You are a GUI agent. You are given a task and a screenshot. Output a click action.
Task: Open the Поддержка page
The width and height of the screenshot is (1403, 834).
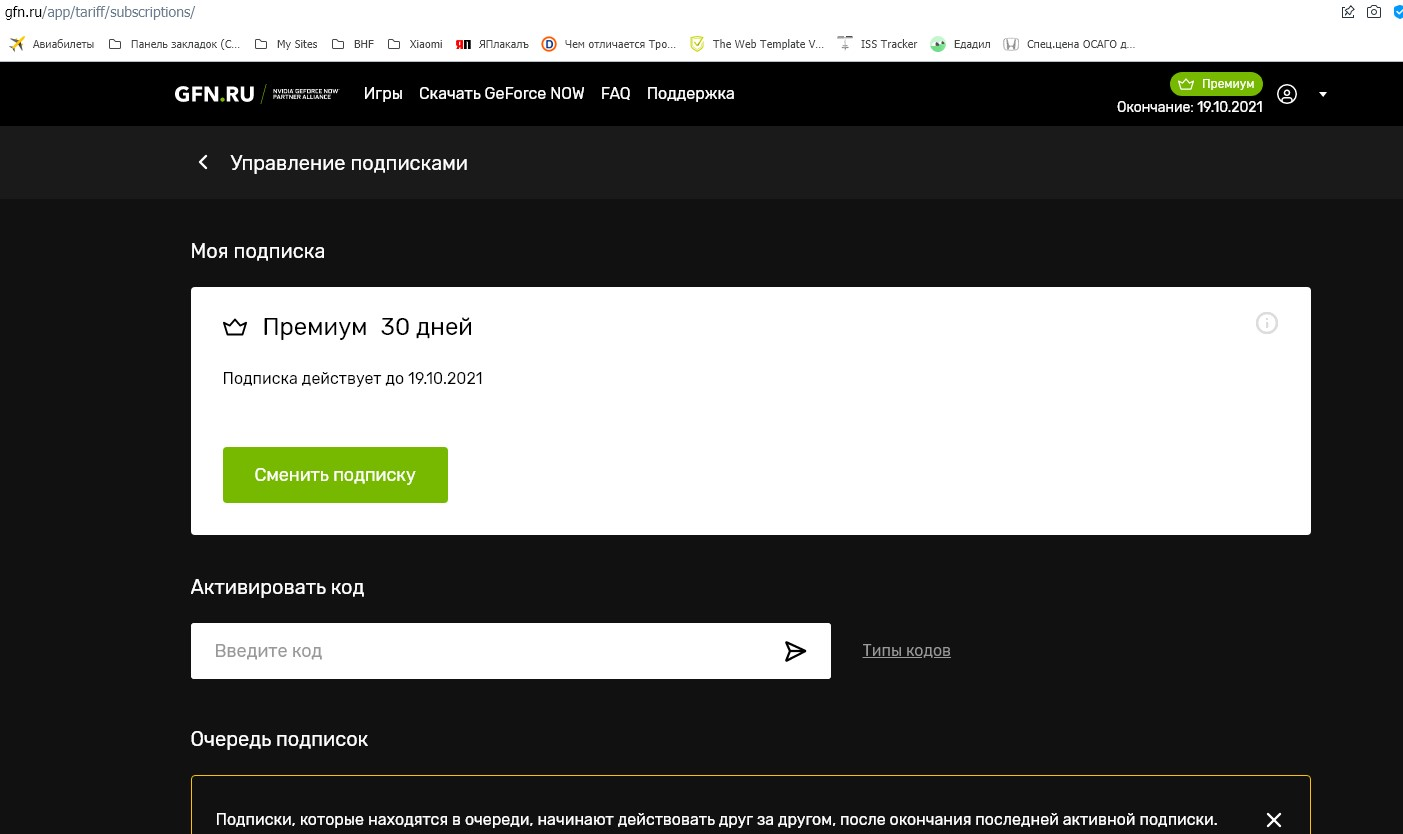pos(691,93)
